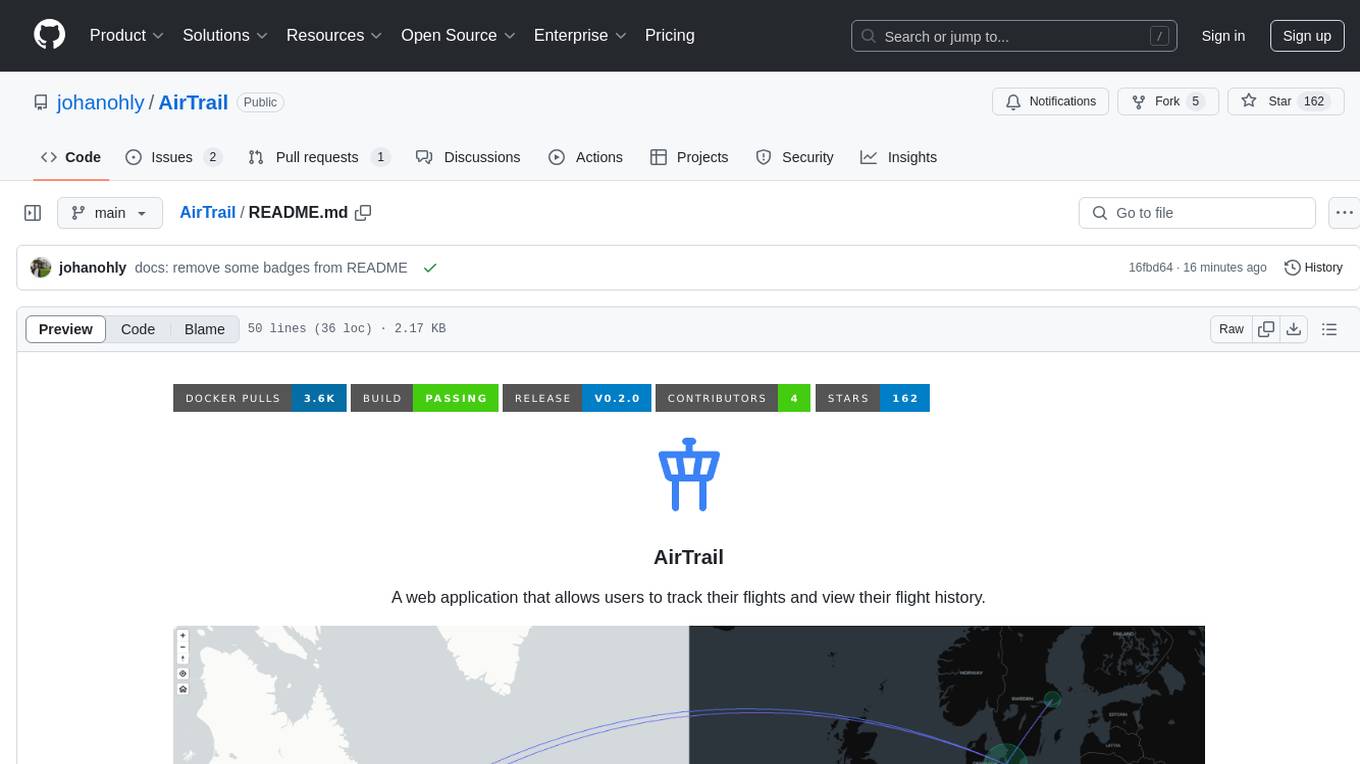Copy the README.md file path
This screenshot has height=764, width=1360.
click(363, 212)
